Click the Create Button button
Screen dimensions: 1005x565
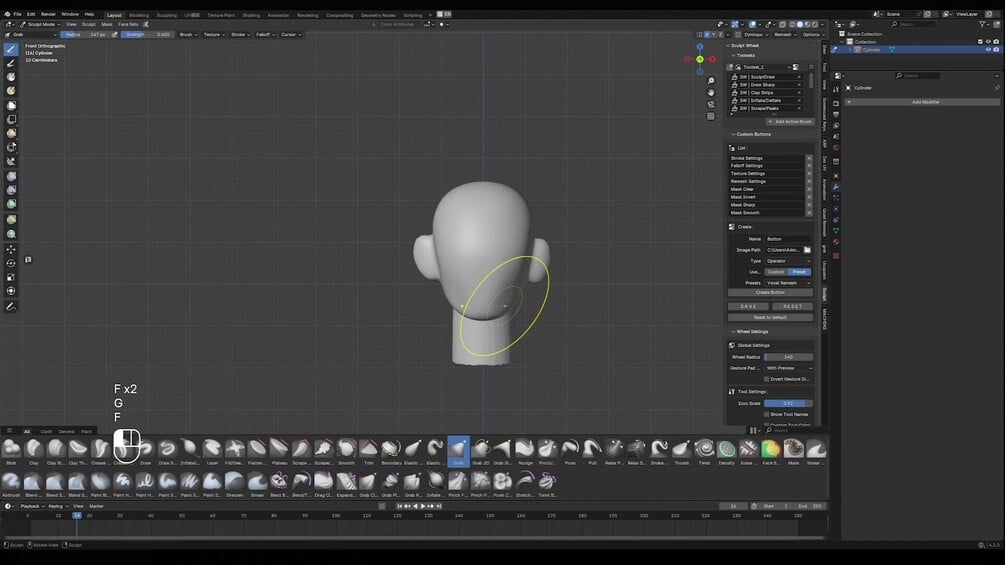pos(770,292)
